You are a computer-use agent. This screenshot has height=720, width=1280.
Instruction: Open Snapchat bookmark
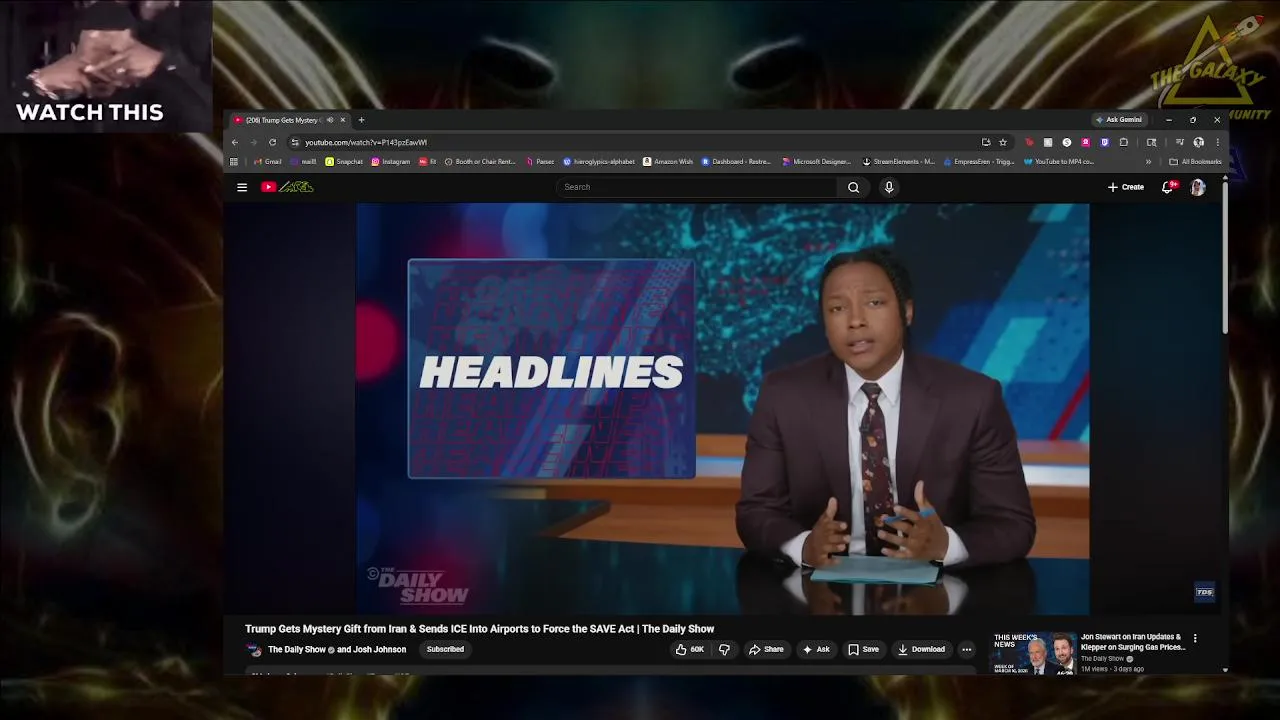[344, 161]
